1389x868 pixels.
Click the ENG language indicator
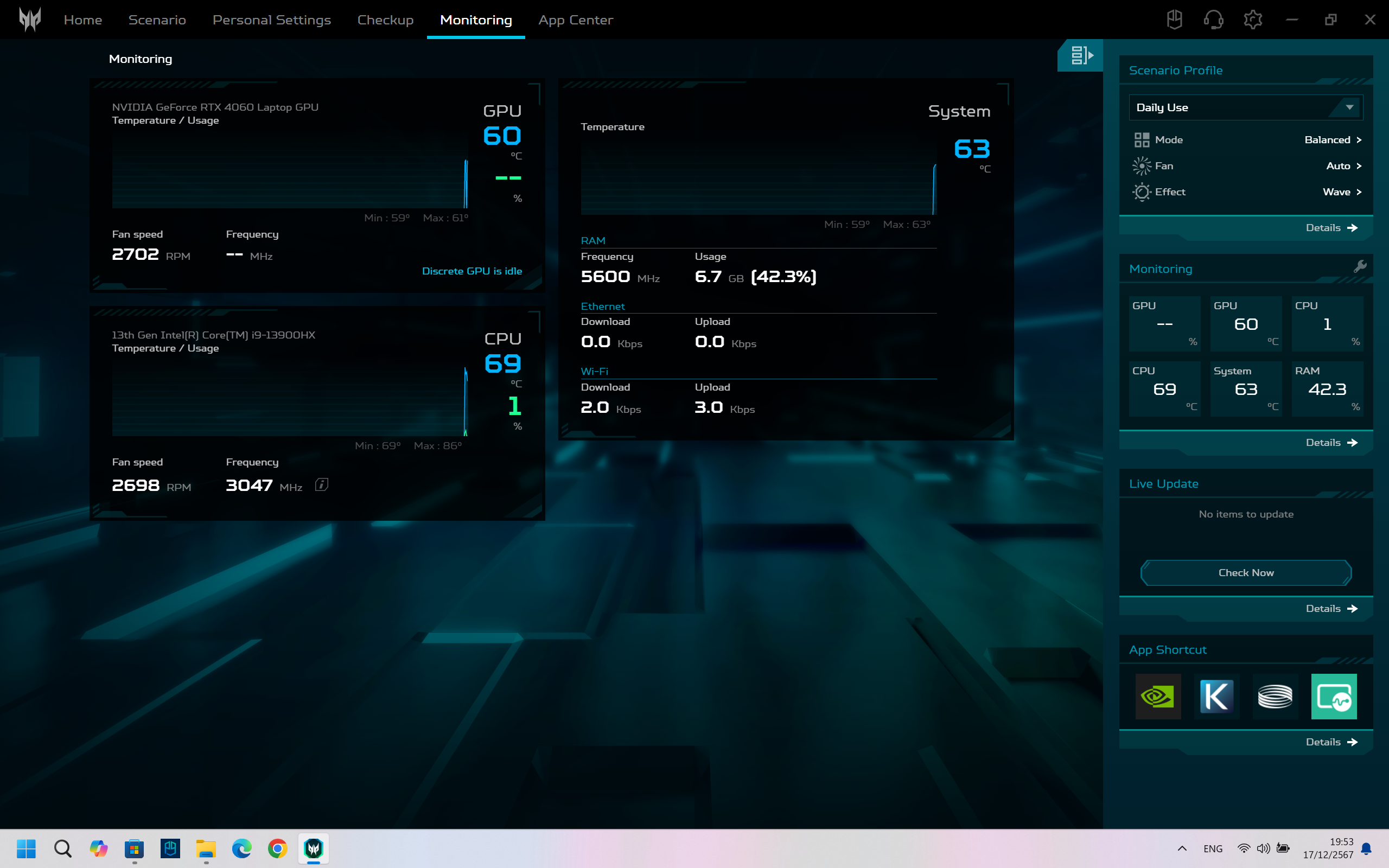[x=1213, y=848]
